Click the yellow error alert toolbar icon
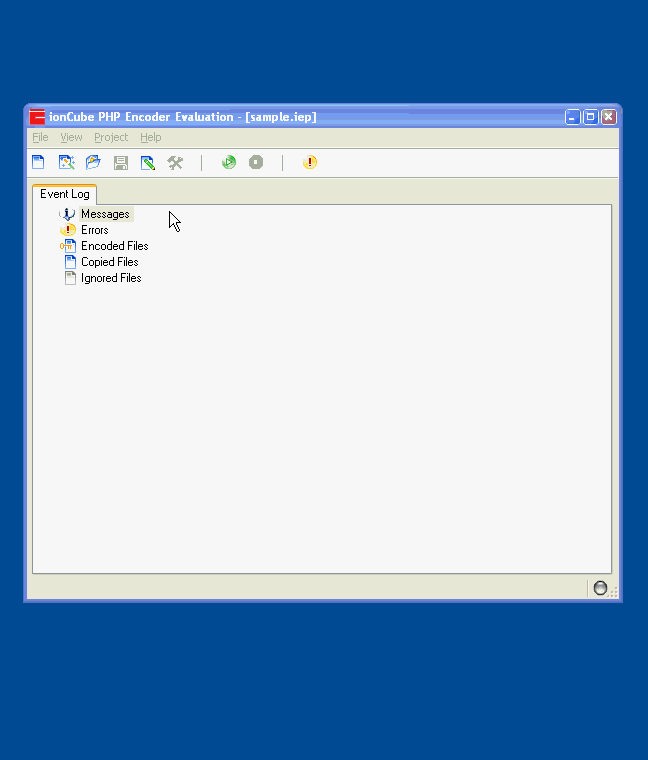The image size is (648, 760). click(310, 162)
